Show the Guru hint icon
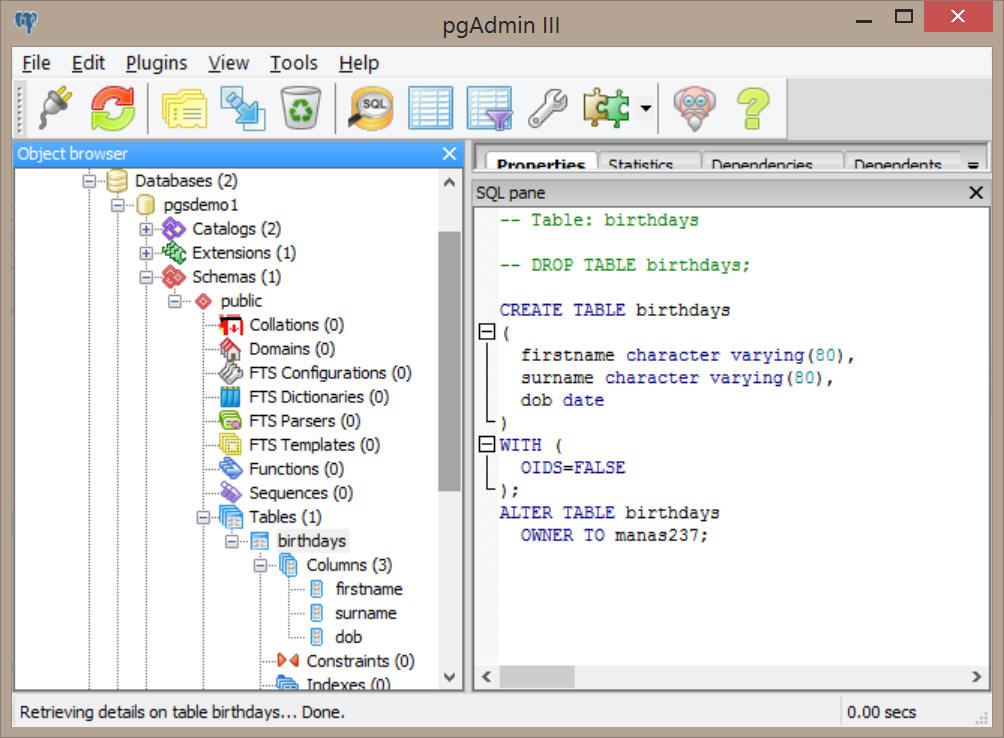The width and height of the screenshot is (1004, 738). point(694,108)
